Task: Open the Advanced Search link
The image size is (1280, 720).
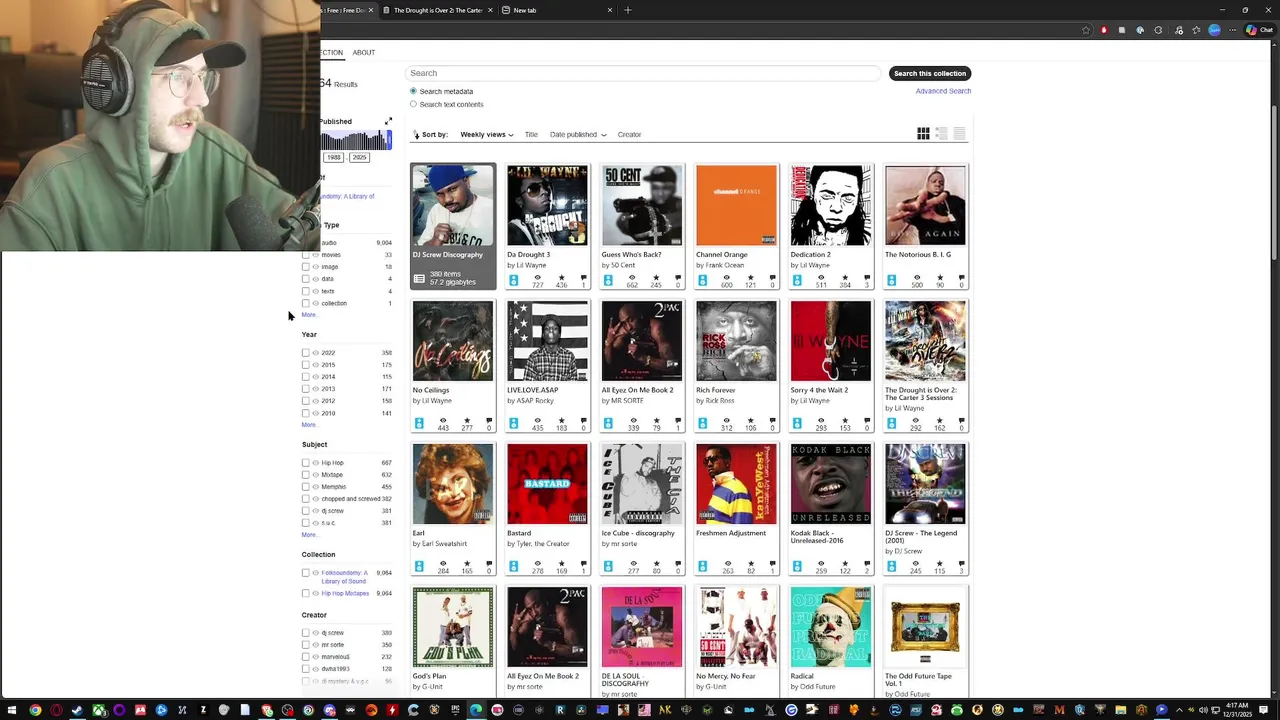Action: (x=943, y=91)
